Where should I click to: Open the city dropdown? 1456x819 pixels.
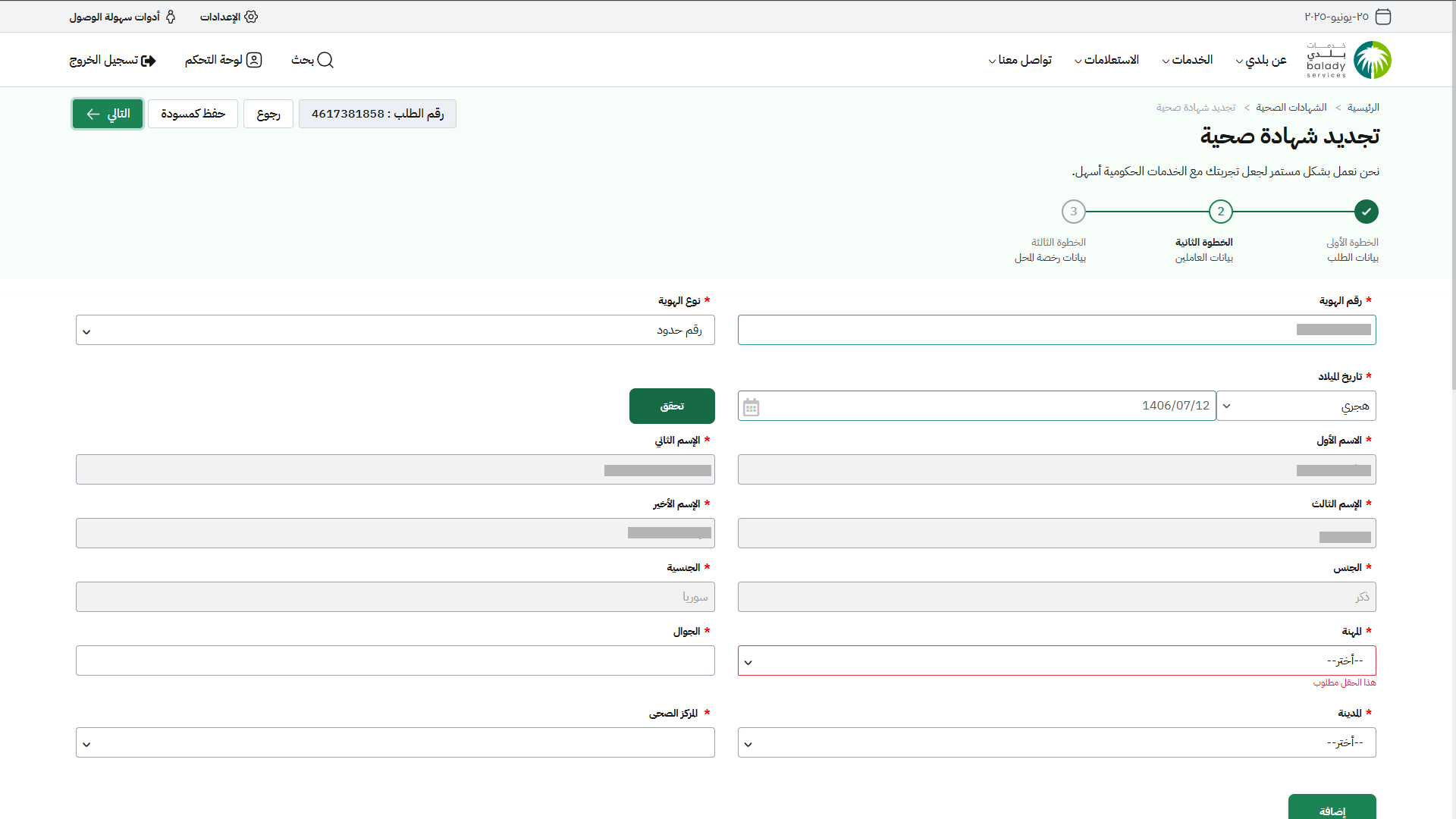(x=1056, y=743)
